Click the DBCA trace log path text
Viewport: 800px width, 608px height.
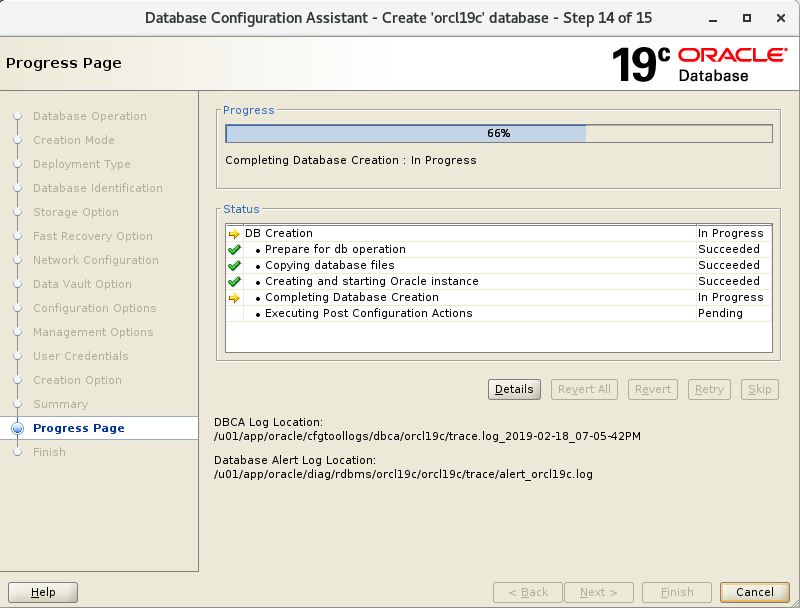point(428,437)
